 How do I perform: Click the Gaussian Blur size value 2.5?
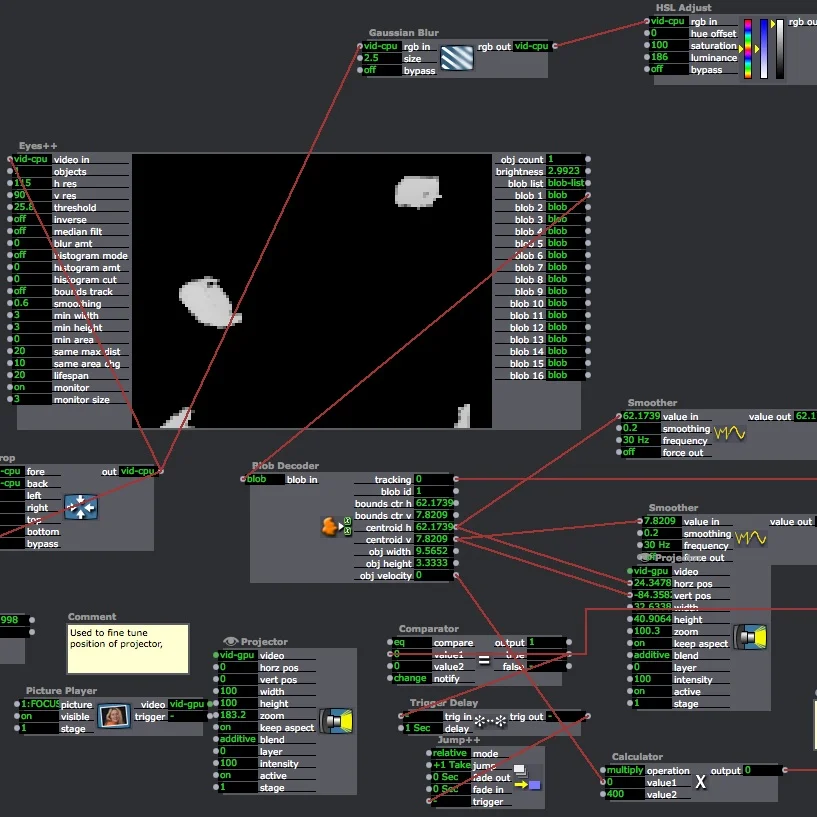(381, 58)
